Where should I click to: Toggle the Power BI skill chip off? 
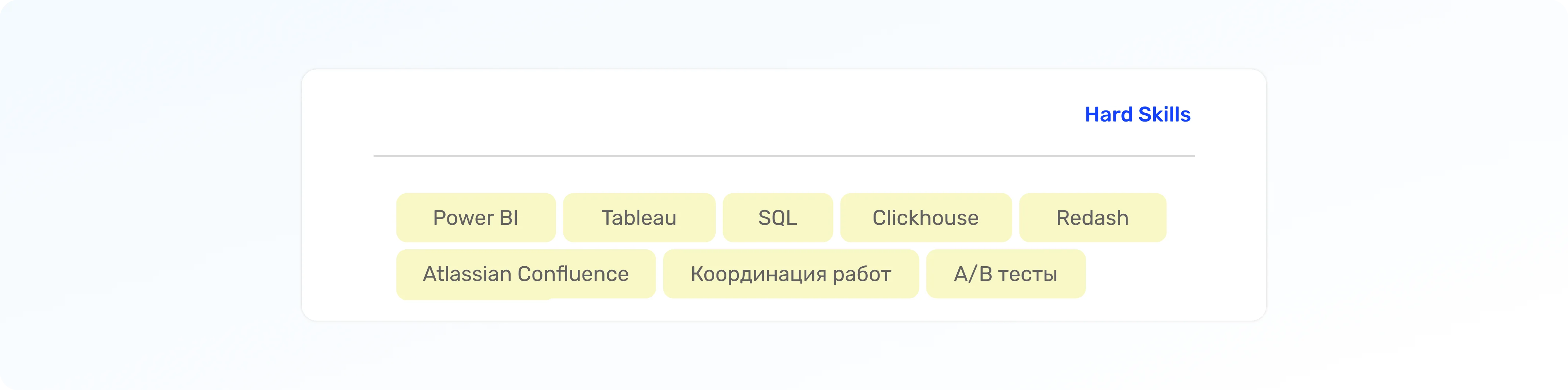pyautogui.click(x=475, y=217)
